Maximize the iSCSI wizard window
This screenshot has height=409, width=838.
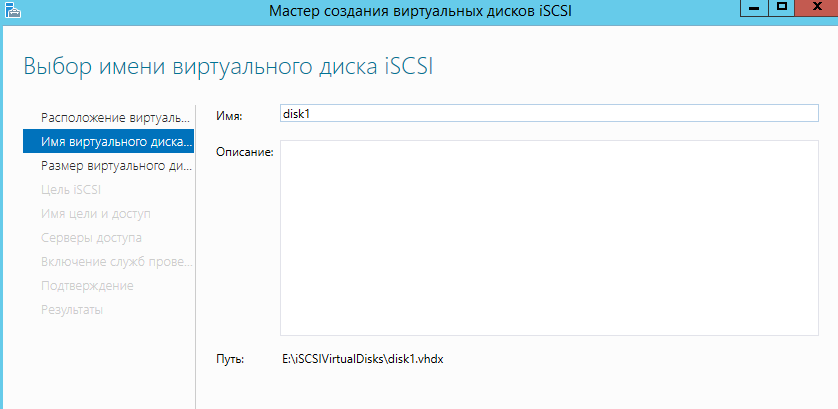[784, 7]
